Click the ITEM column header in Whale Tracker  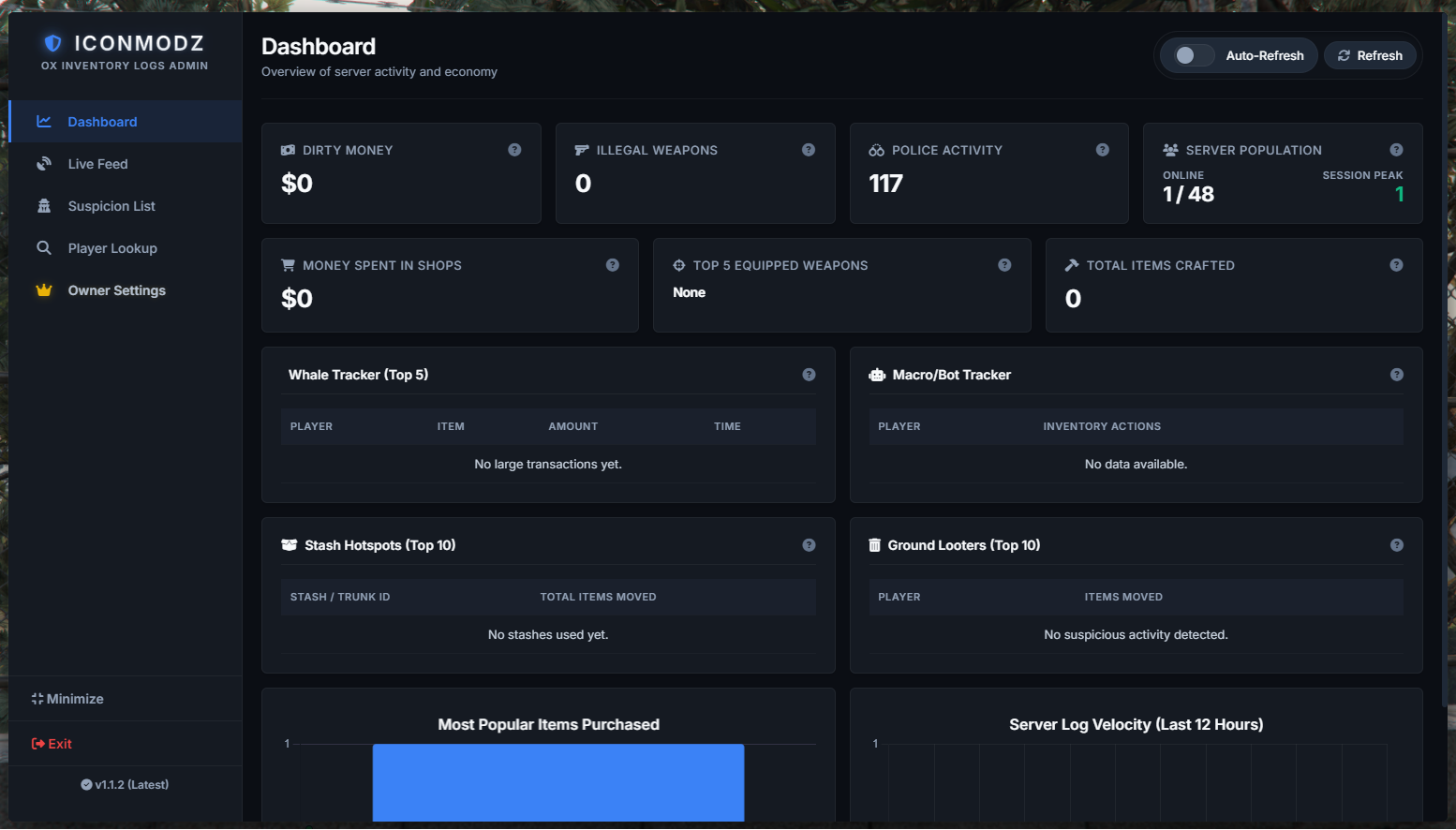pos(451,426)
